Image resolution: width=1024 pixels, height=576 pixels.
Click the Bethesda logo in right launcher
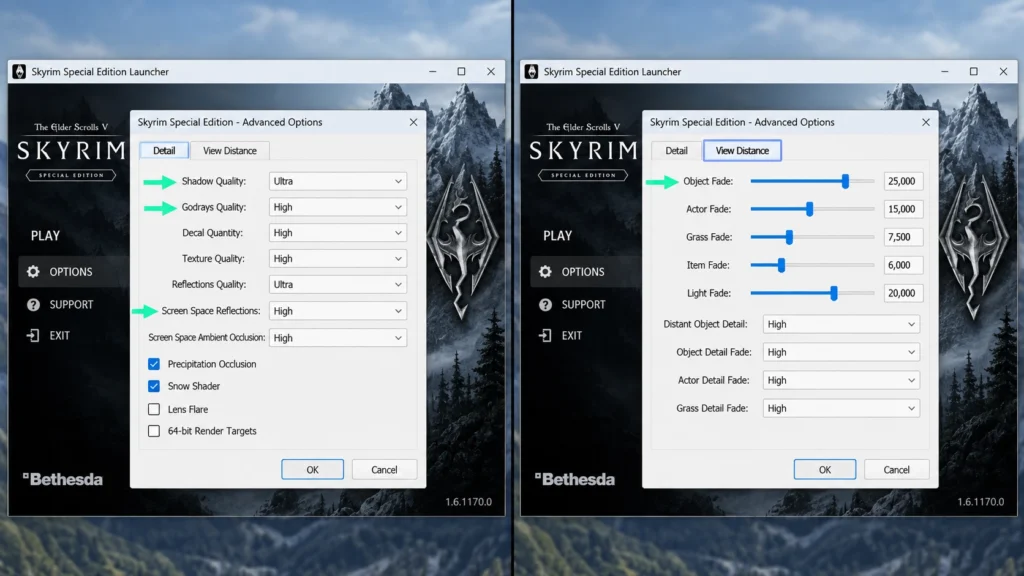tap(575, 479)
